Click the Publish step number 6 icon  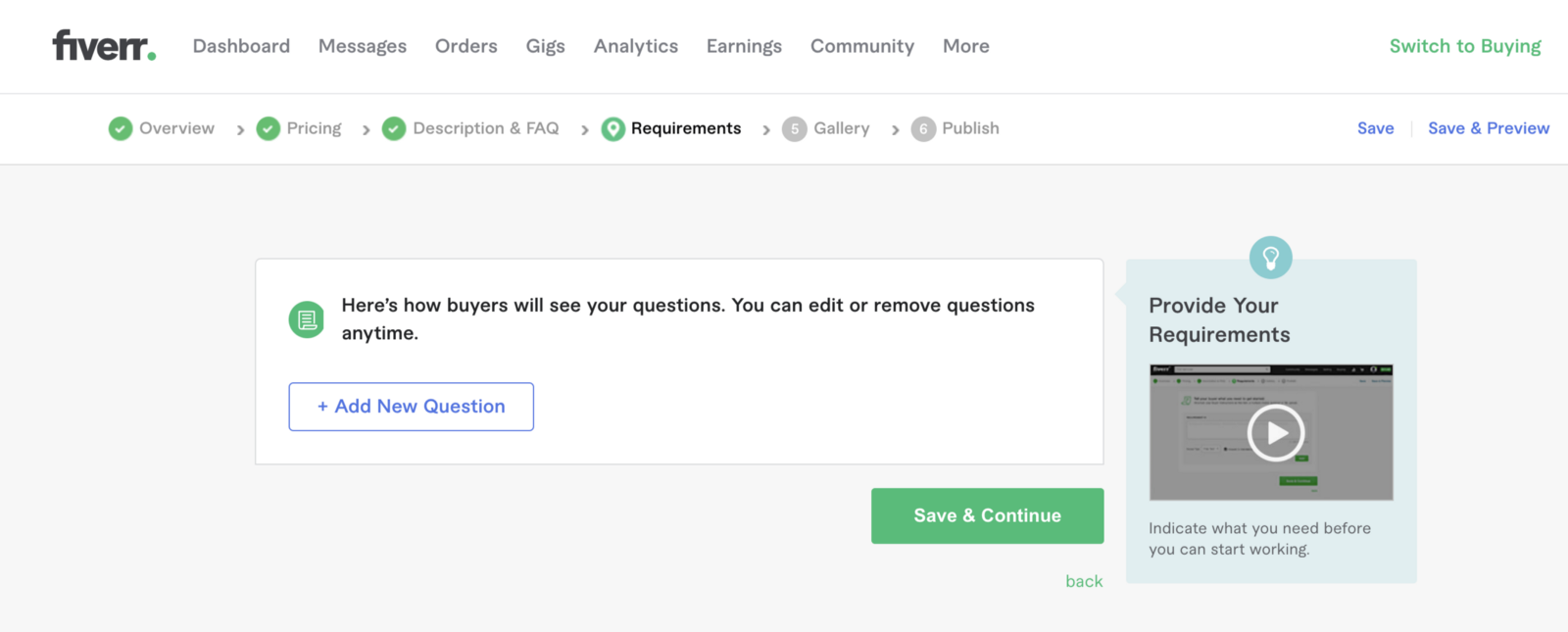pos(923,128)
